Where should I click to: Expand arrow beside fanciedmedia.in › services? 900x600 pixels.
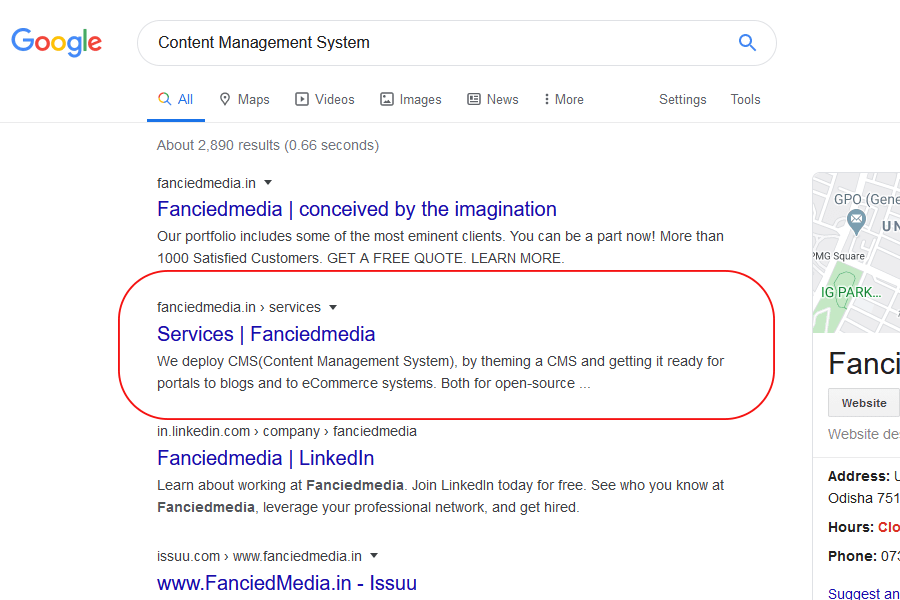tap(333, 308)
